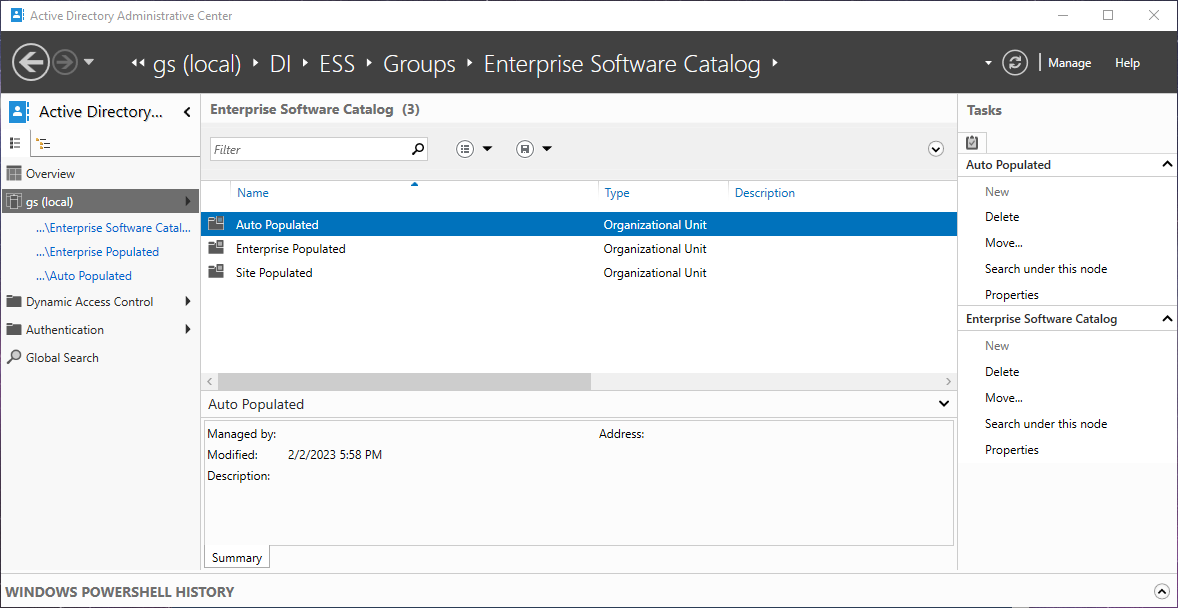Expand the Windows PowerShell History panel
This screenshot has width=1178, height=608.
1161,591
